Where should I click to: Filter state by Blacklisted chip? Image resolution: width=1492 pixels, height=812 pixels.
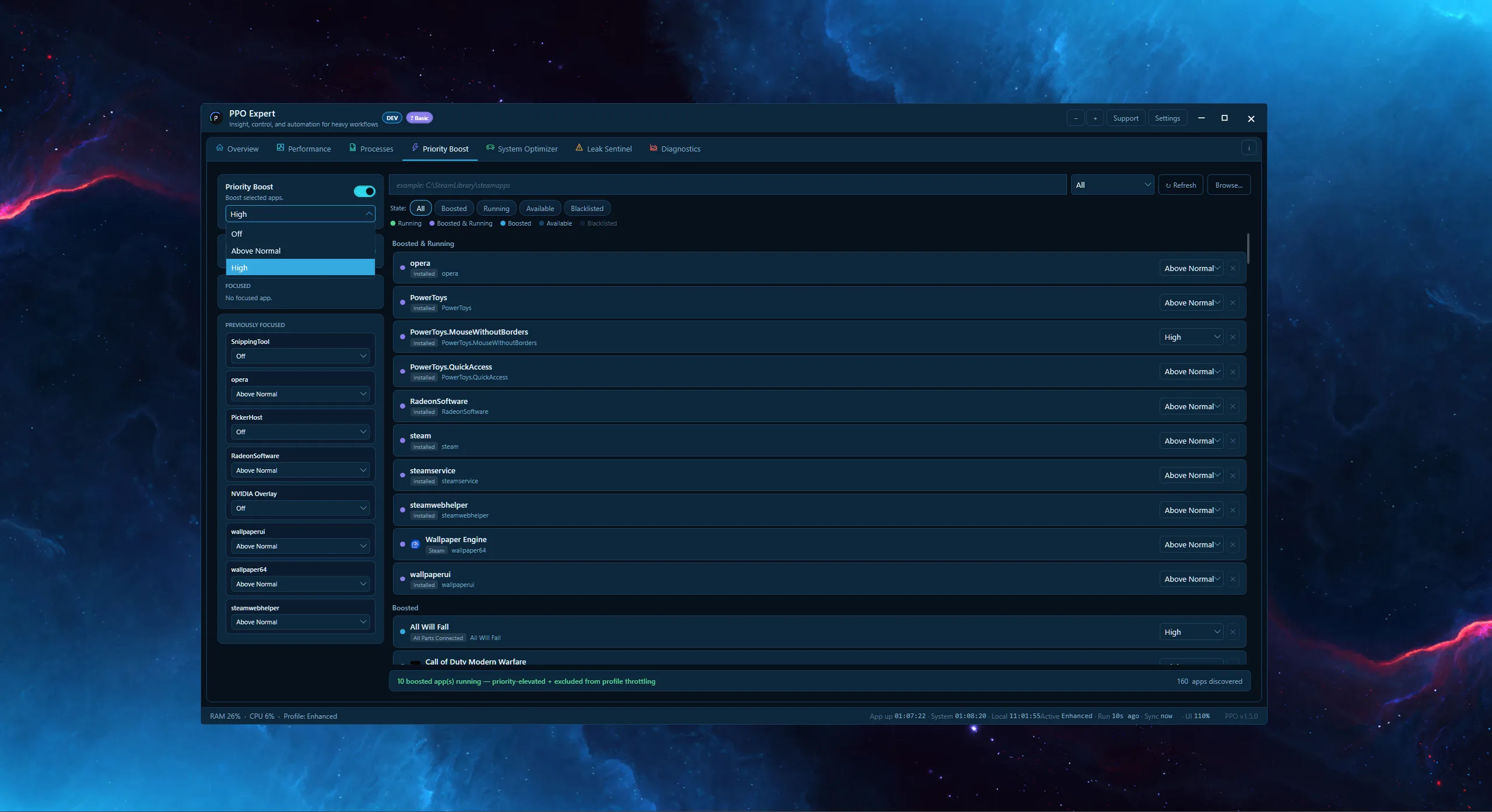[587, 208]
